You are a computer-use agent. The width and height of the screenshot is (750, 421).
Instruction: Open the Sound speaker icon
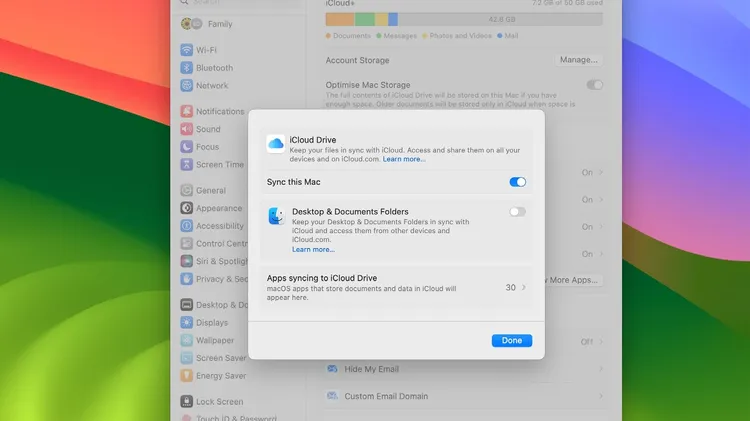click(187, 129)
